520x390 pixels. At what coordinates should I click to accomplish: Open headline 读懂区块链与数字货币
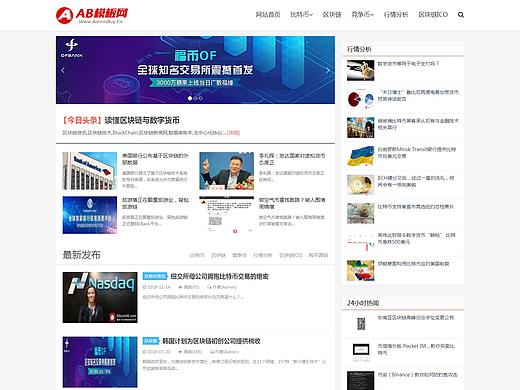142,120
